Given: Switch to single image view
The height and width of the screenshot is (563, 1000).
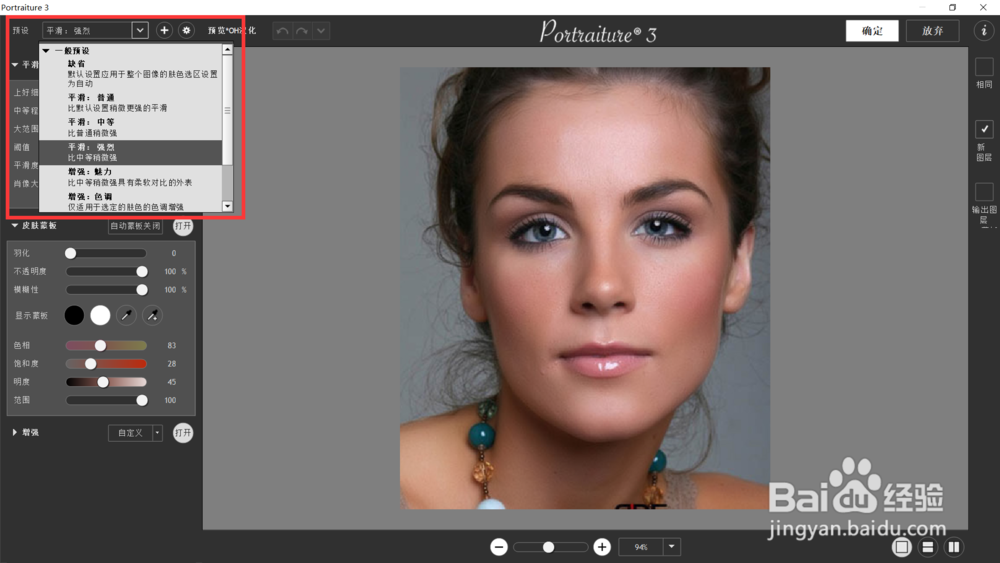Looking at the screenshot, I should coord(901,546).
